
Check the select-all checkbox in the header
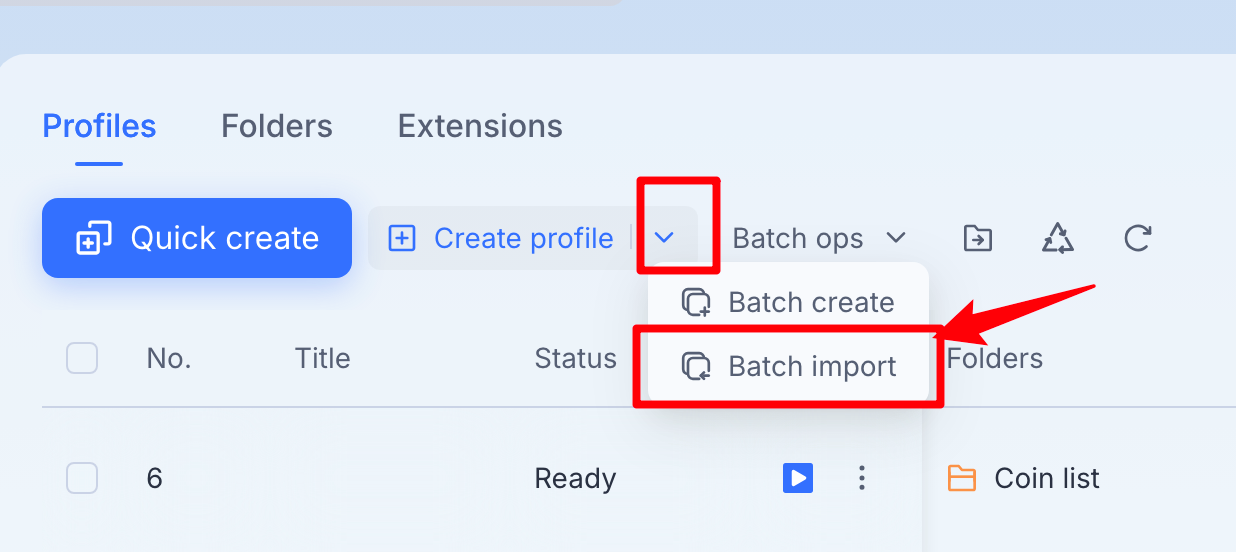pos(82,358)
